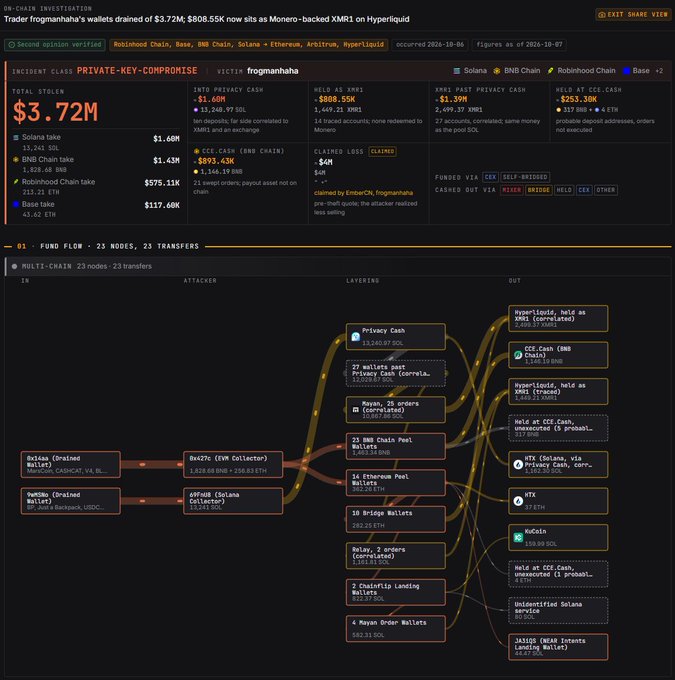Click the figures as of 2026-10-07 tag
The width and height of the screenshot is (675, 680).
[x=519, y=45]
